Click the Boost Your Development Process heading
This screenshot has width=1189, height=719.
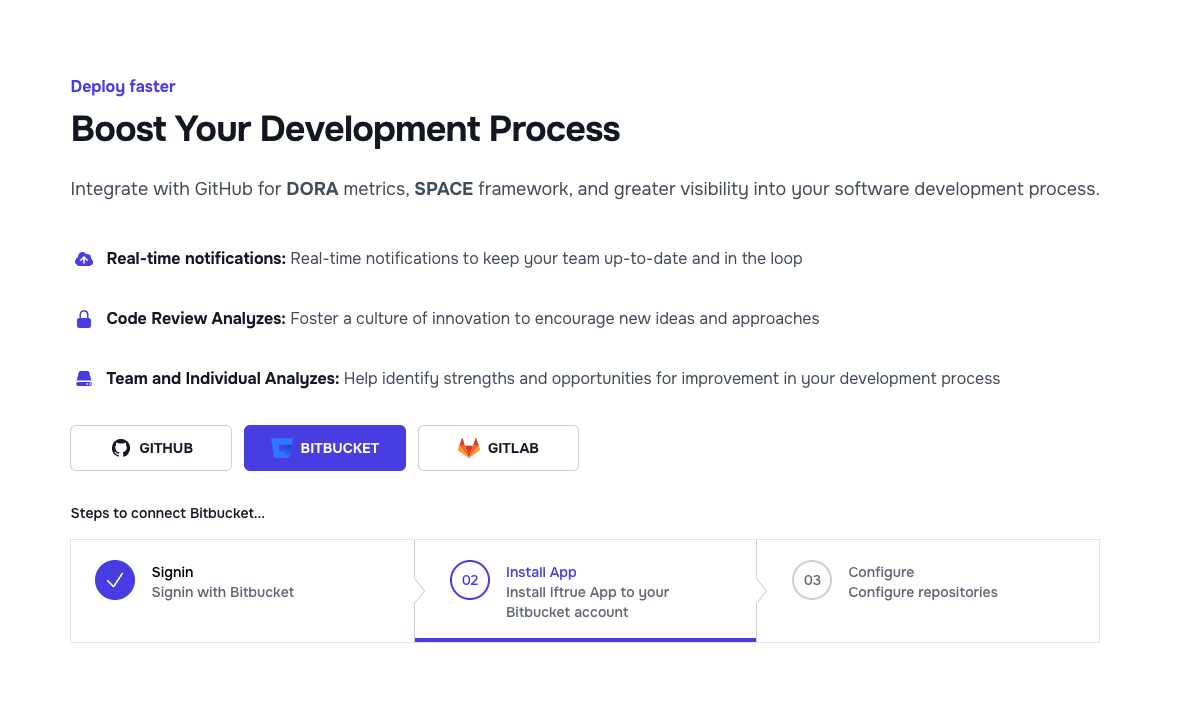(x=345, y=129)
